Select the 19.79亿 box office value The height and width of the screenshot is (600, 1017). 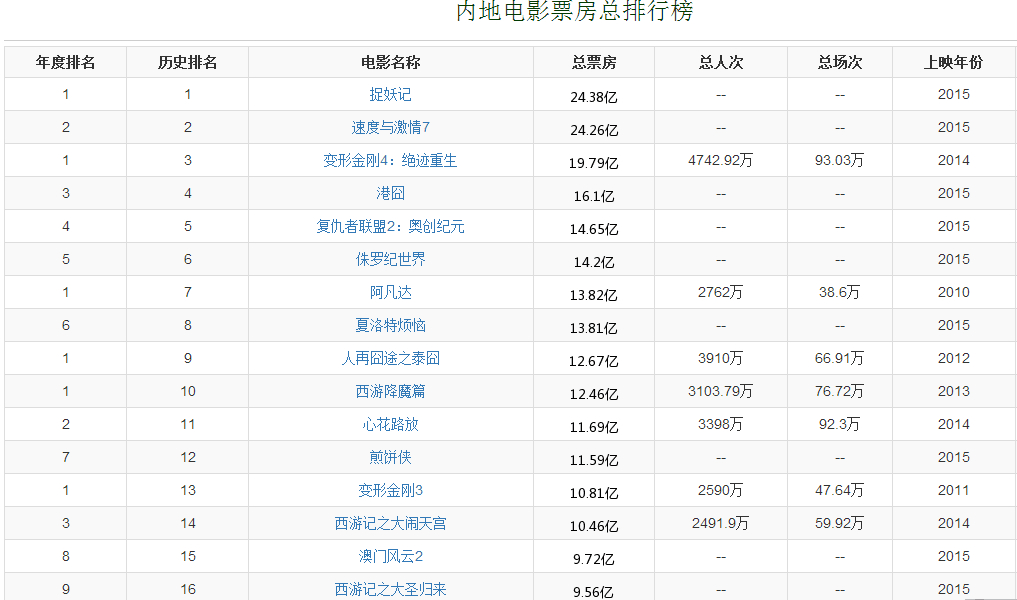coord(594,163)
